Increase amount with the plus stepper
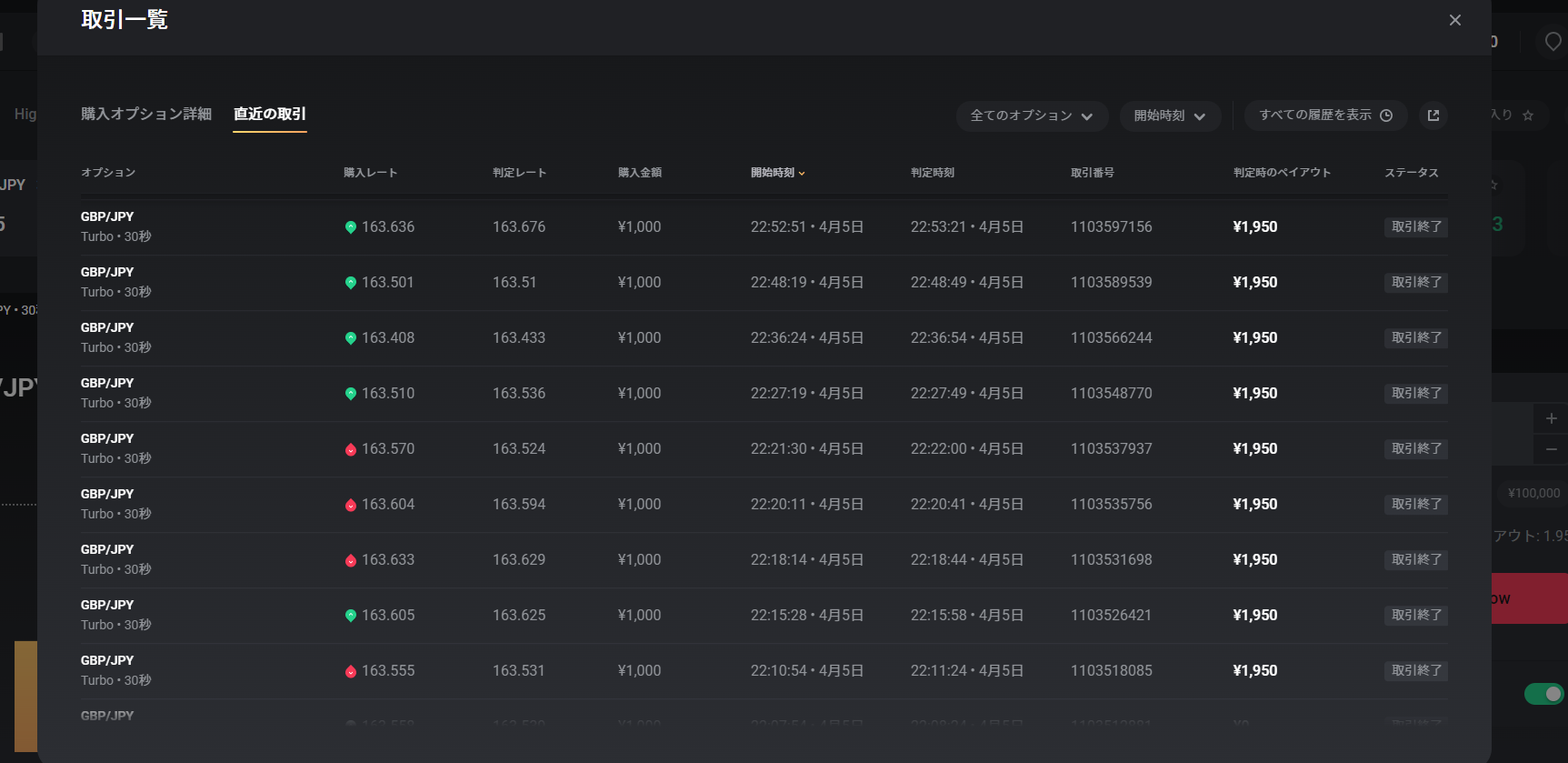The width and height of the screenshot is (1568, 763). [x=1551, y=418]
